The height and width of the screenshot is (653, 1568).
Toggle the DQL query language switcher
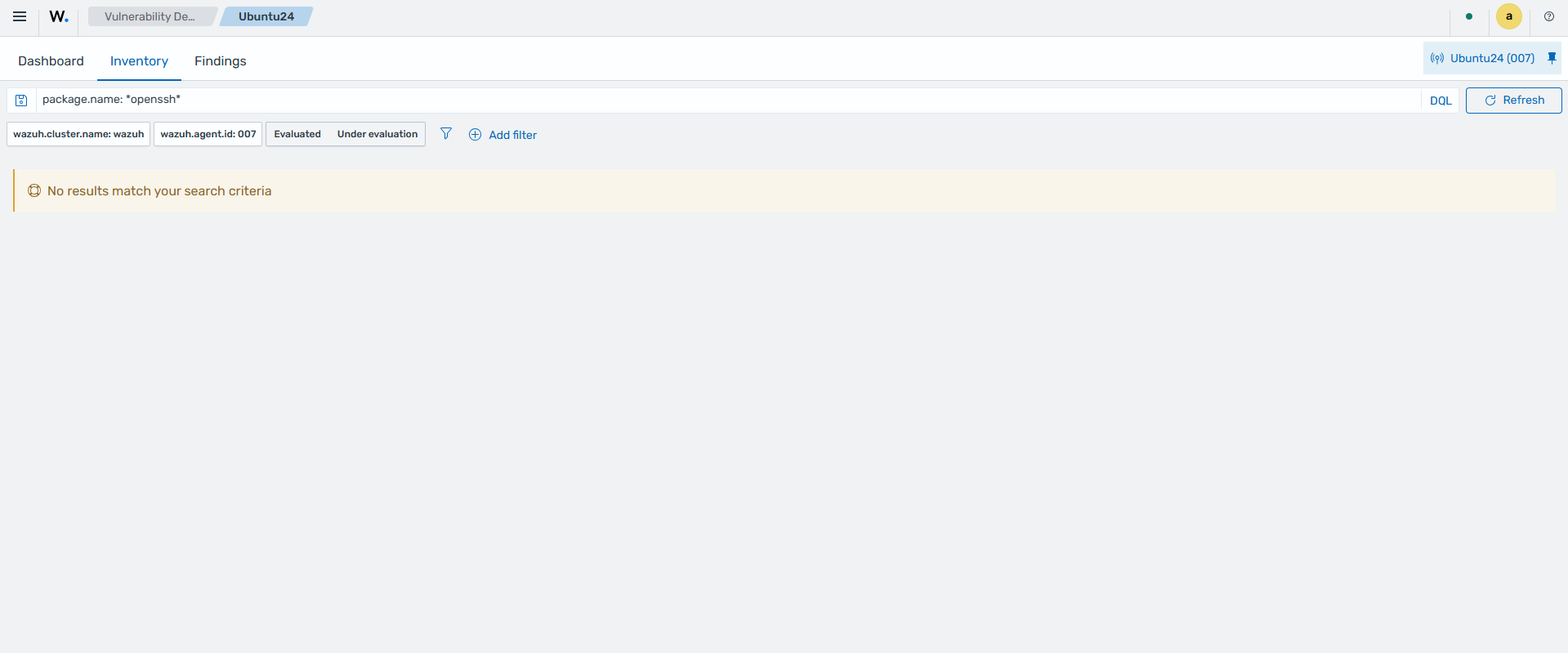[1441, 101]
